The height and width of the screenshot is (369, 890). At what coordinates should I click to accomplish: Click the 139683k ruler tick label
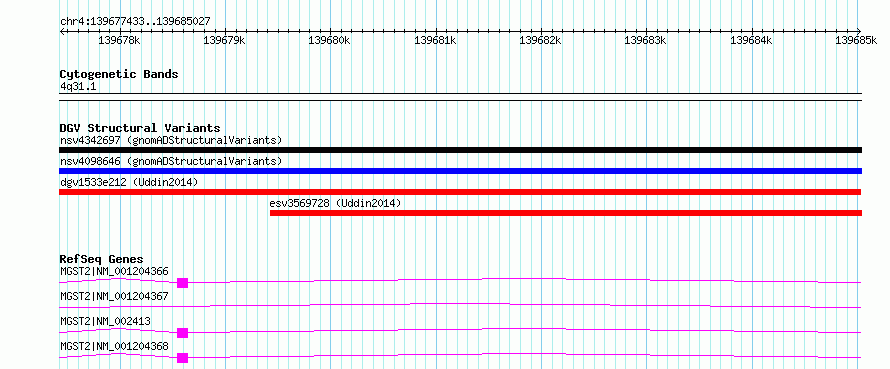point(646,40)
